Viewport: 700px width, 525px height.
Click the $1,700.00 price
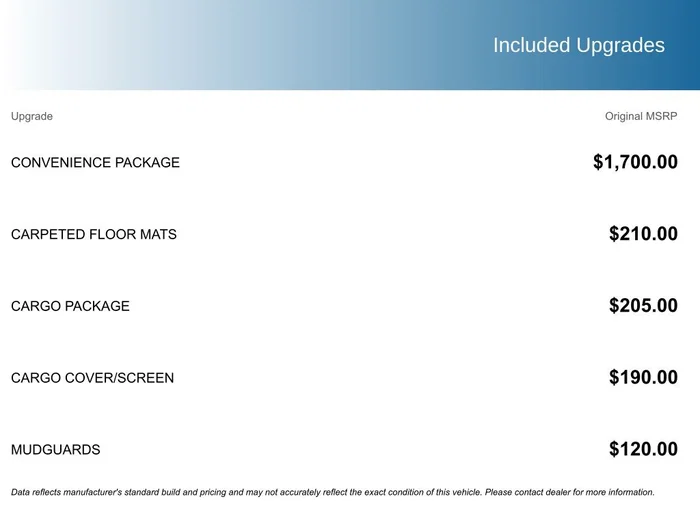pyautogui.click(x=635, y=162)
